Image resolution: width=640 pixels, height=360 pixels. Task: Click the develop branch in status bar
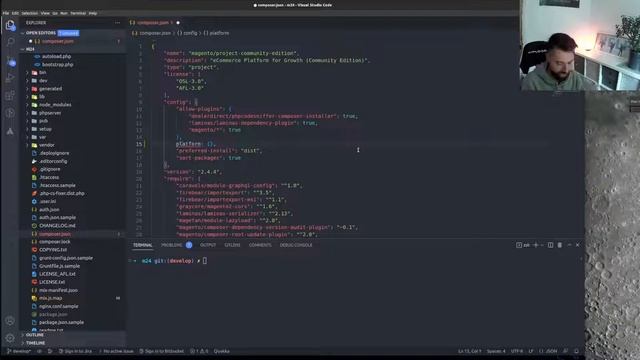pos(19,351)
